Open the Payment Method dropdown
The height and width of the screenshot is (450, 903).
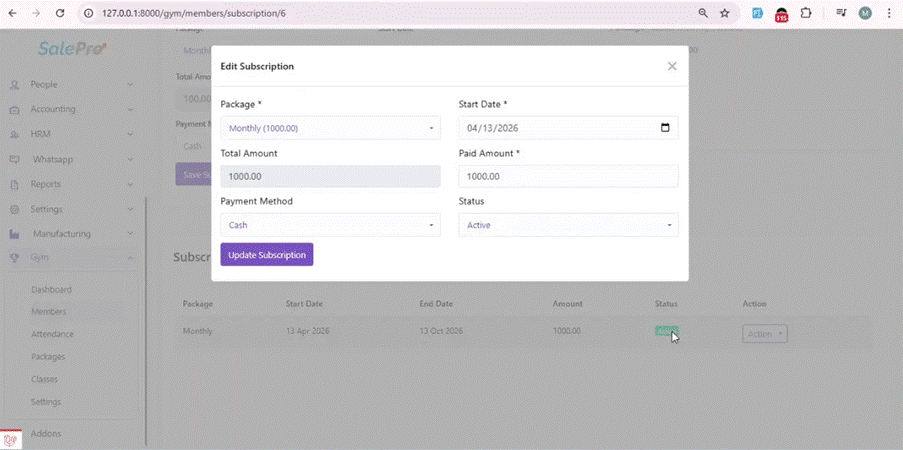point(330,225)
